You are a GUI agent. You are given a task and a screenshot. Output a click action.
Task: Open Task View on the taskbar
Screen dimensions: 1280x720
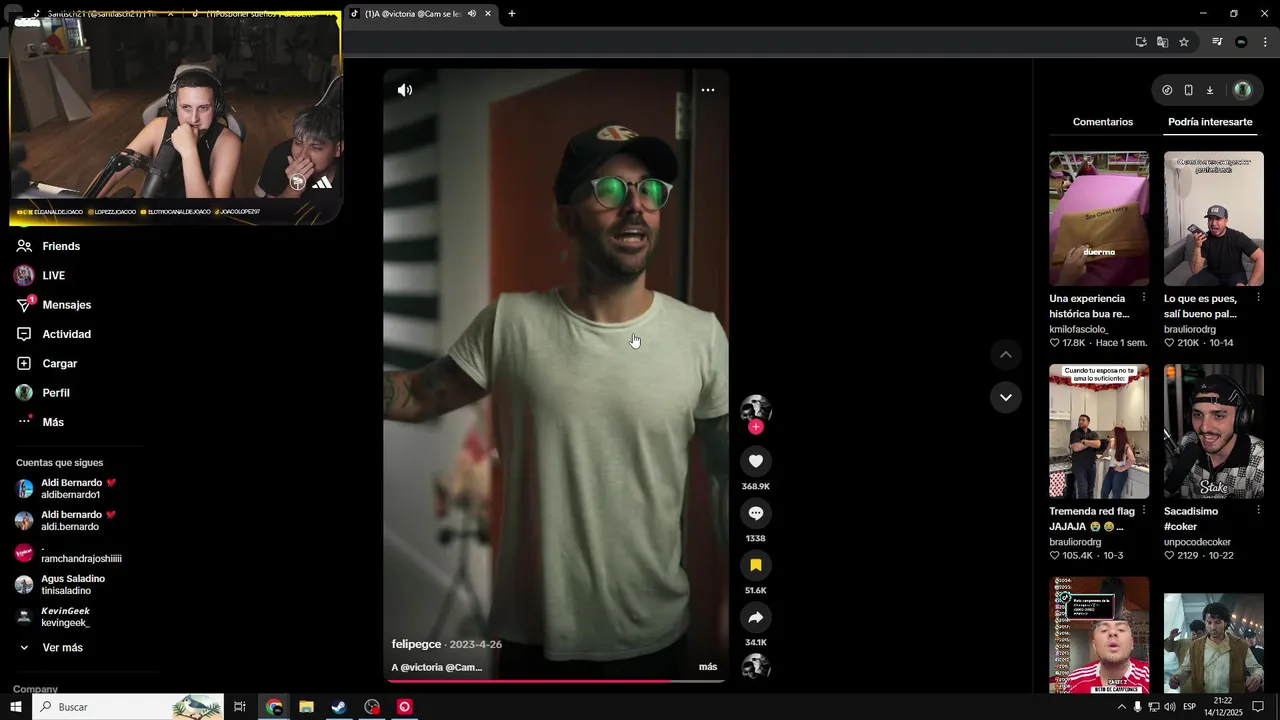[240, 707]
